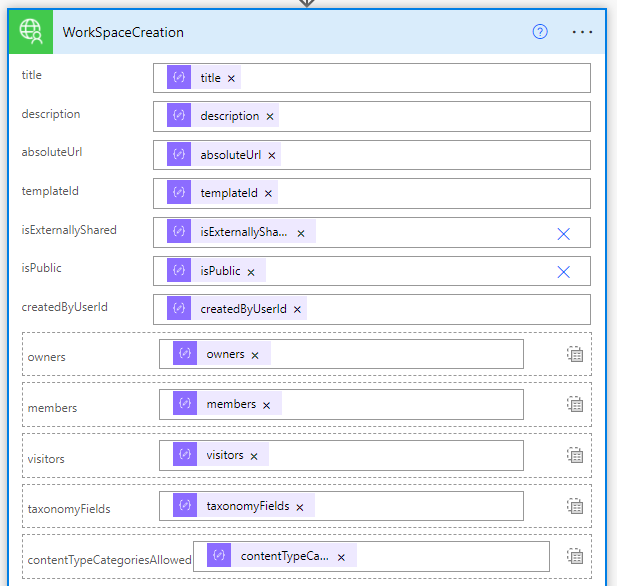Switch members to input entire array
This screenshot has width=617, height=586.
(575, 404)
